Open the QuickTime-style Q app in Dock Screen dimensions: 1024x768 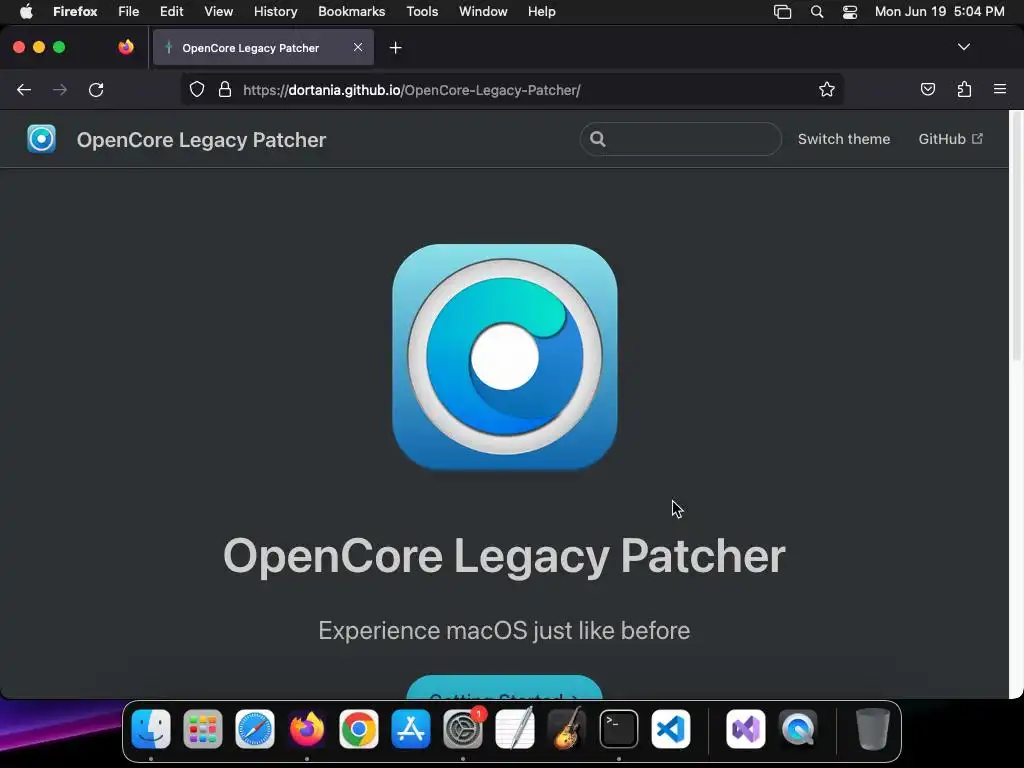[x=798, y=729]
